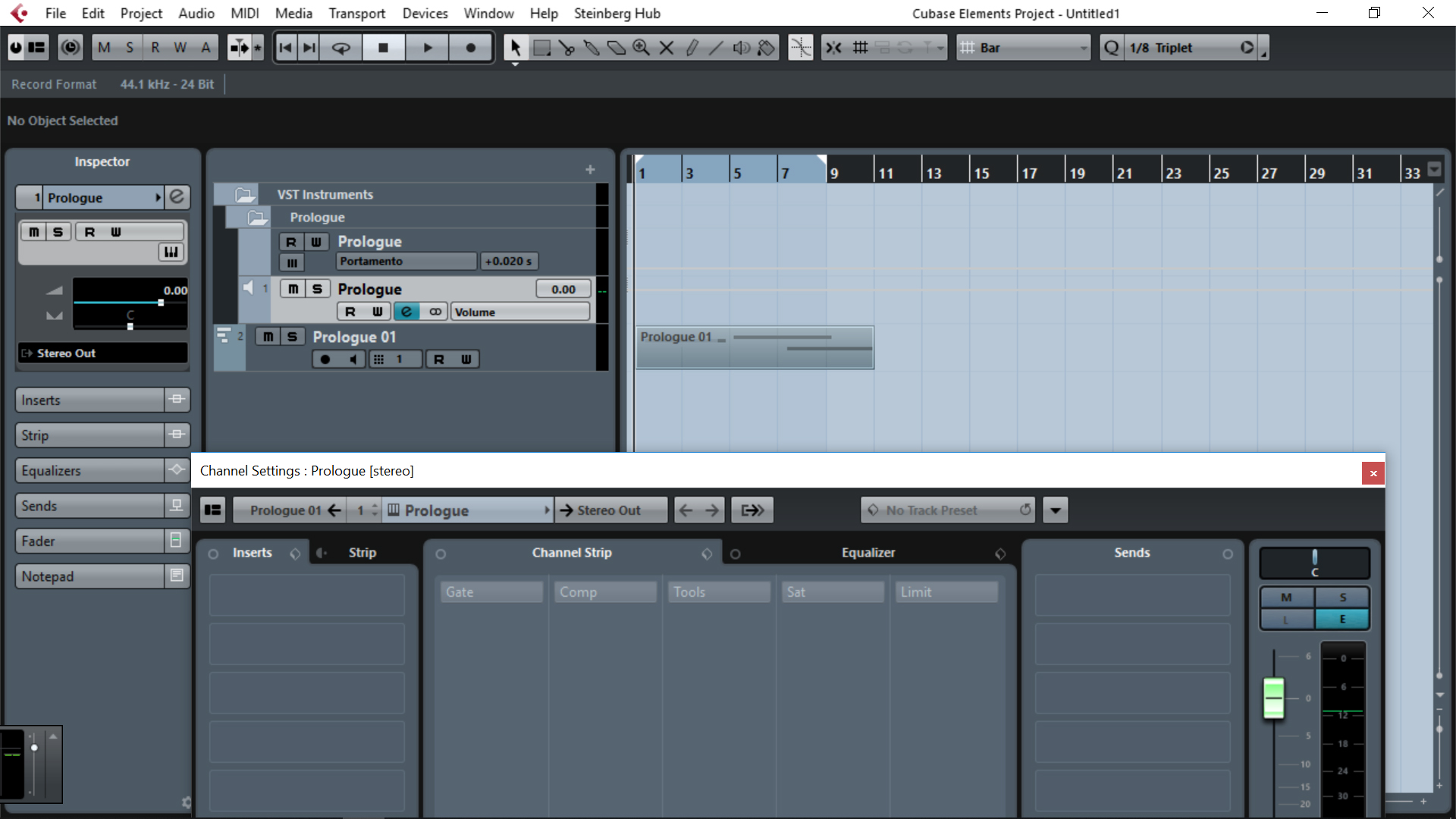Select the Color paint bucket tool
This screenshot has height=819, width=1456.
click(767, 48)
